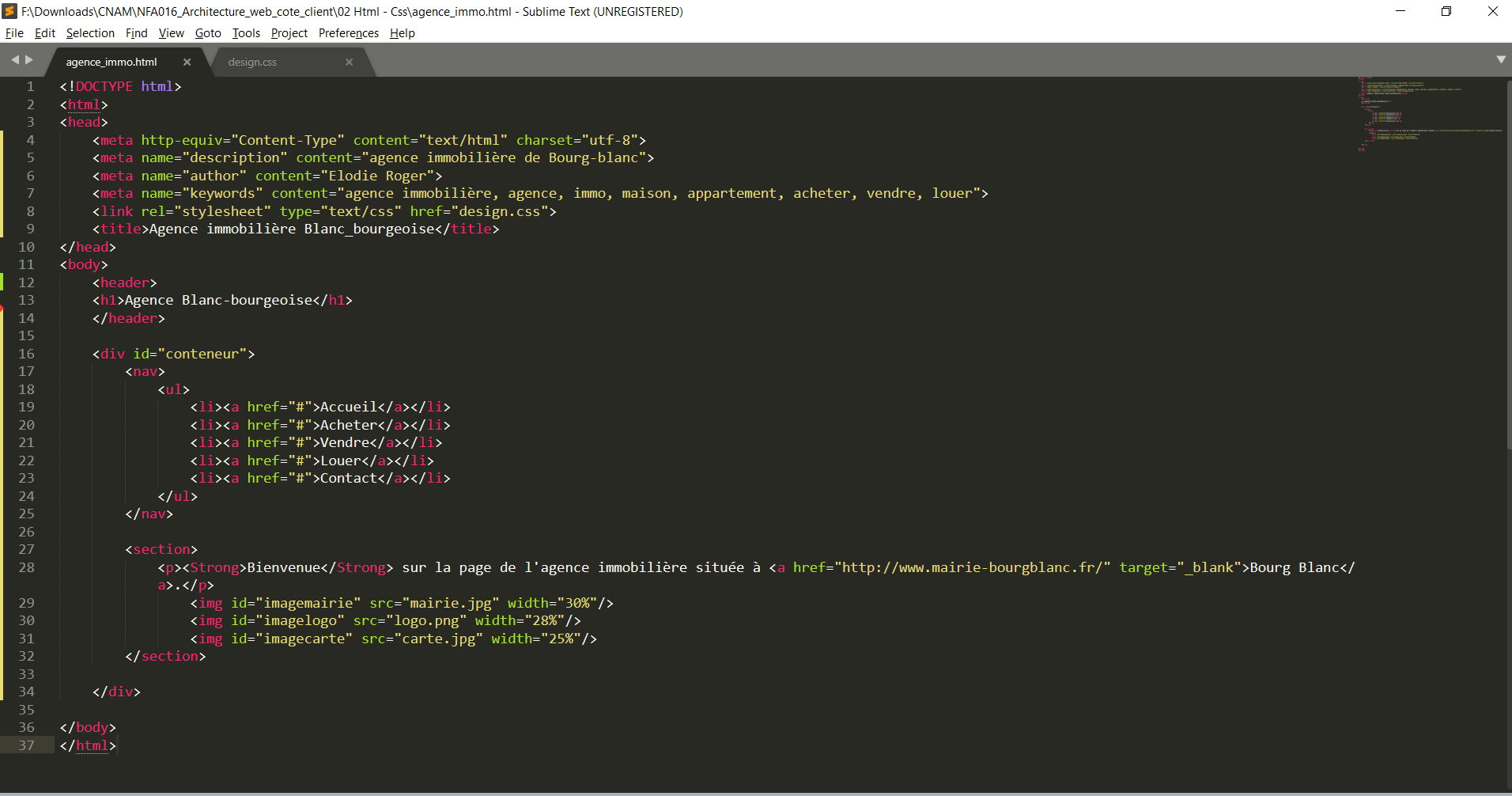
Task: Open the Tools menu
Action: click(x=246, y=33)
